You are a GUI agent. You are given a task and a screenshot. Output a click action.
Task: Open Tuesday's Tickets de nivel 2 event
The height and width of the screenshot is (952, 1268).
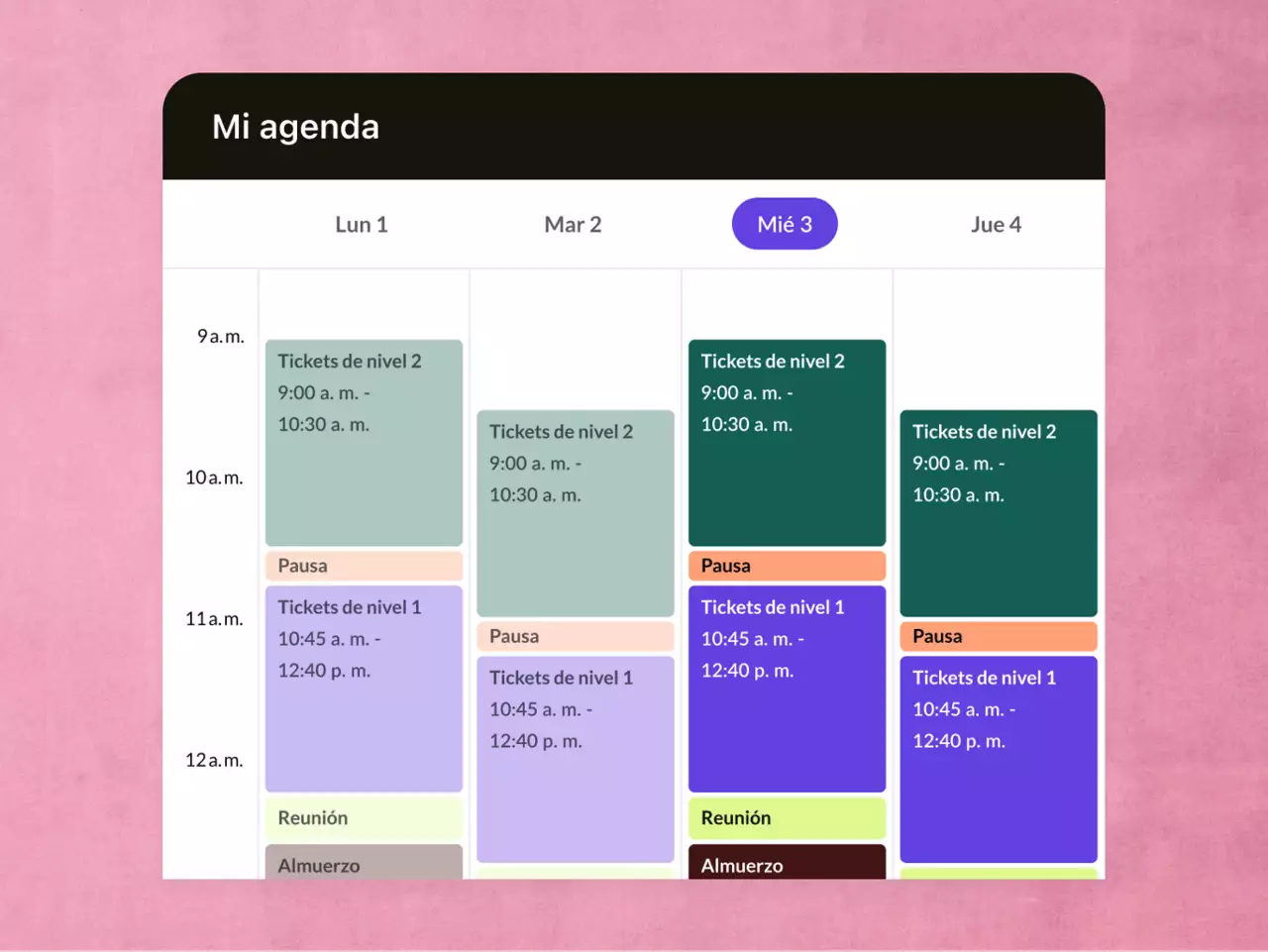point(576,513)
